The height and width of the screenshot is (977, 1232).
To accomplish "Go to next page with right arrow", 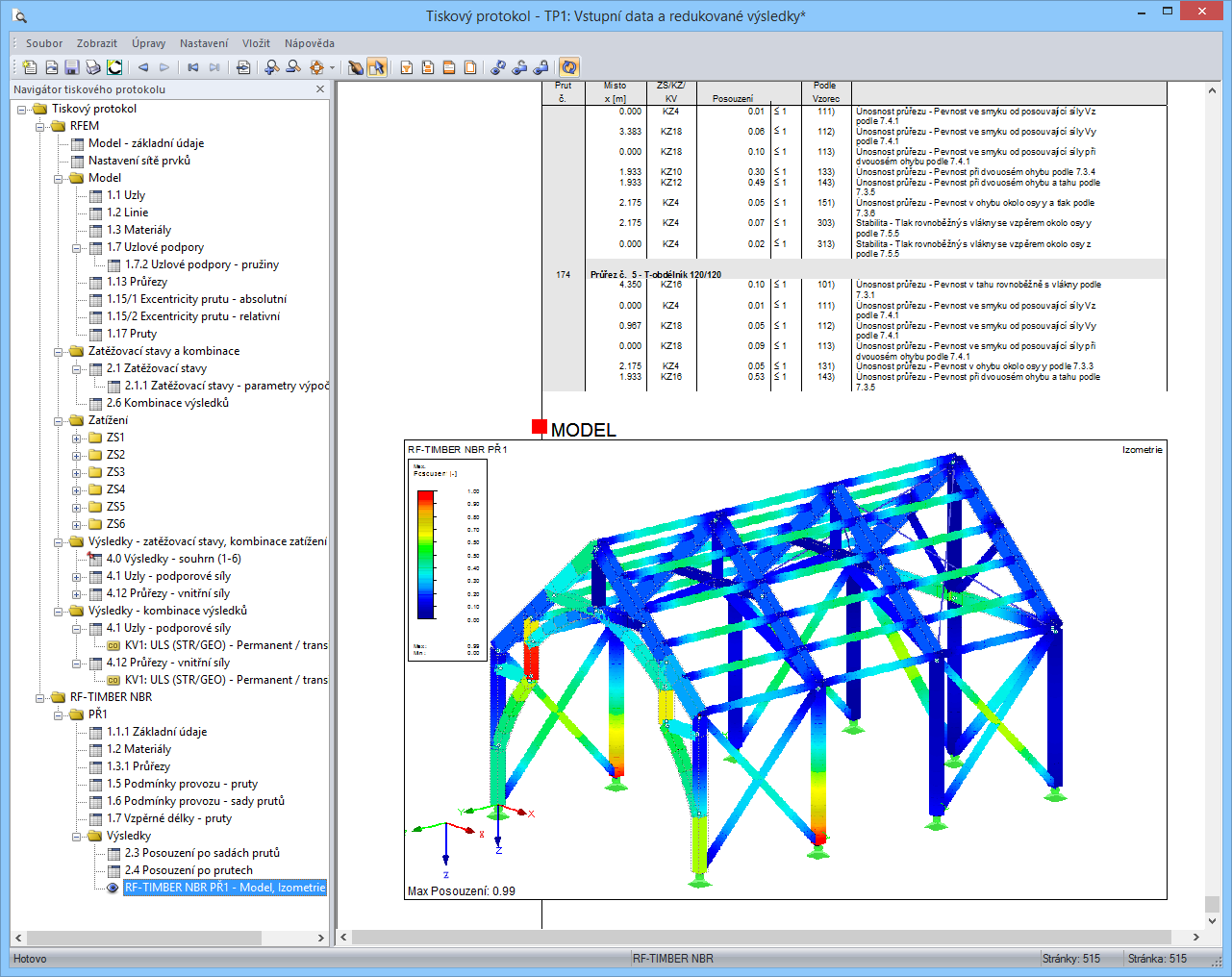I will click(164, 67).
